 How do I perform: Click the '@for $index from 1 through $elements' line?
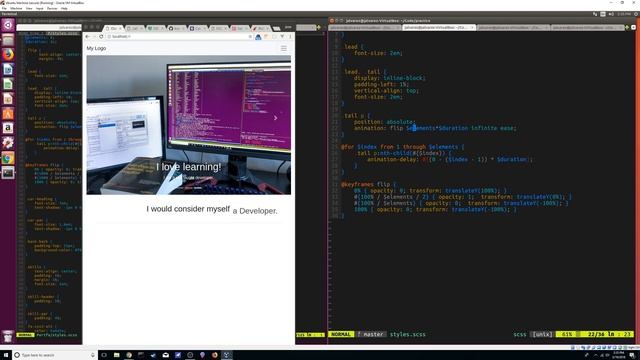pos(402,147)
